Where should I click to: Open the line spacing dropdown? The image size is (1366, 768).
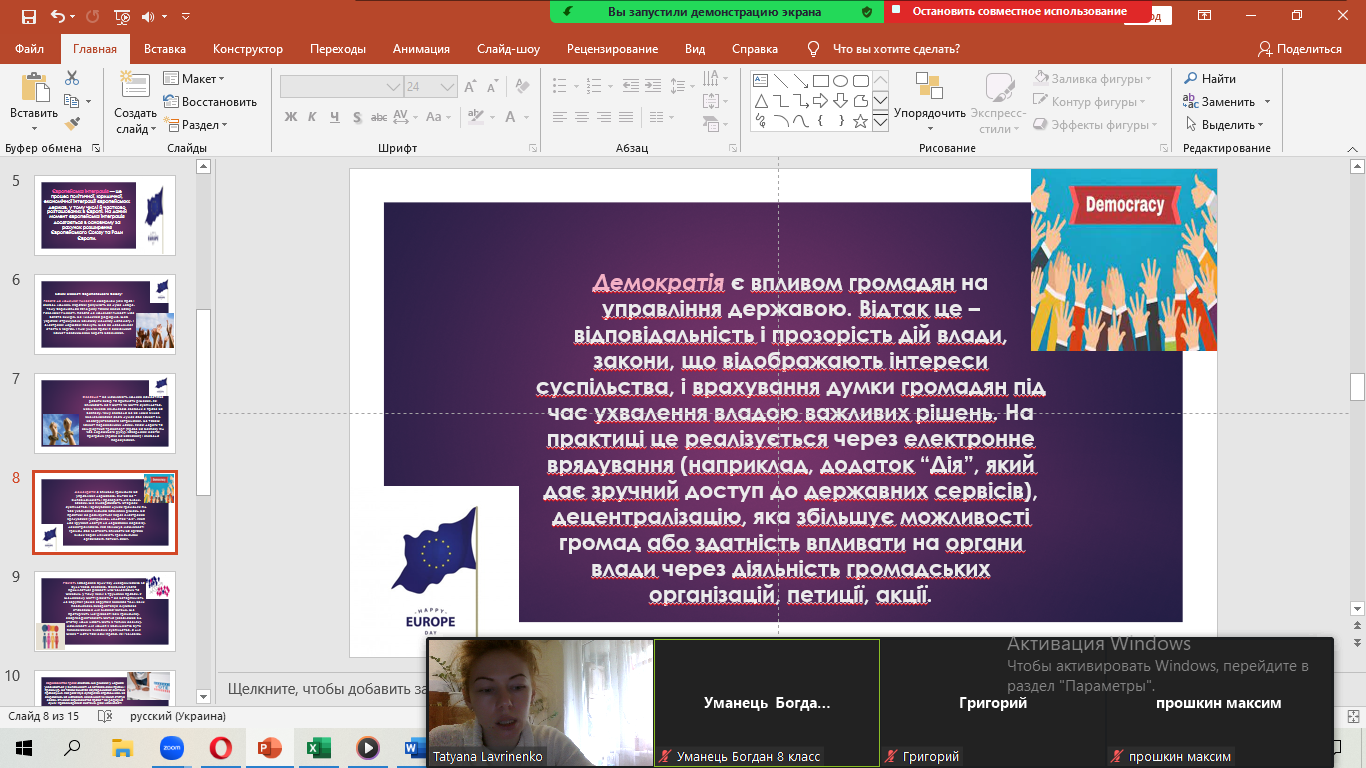tap(681, 86)
